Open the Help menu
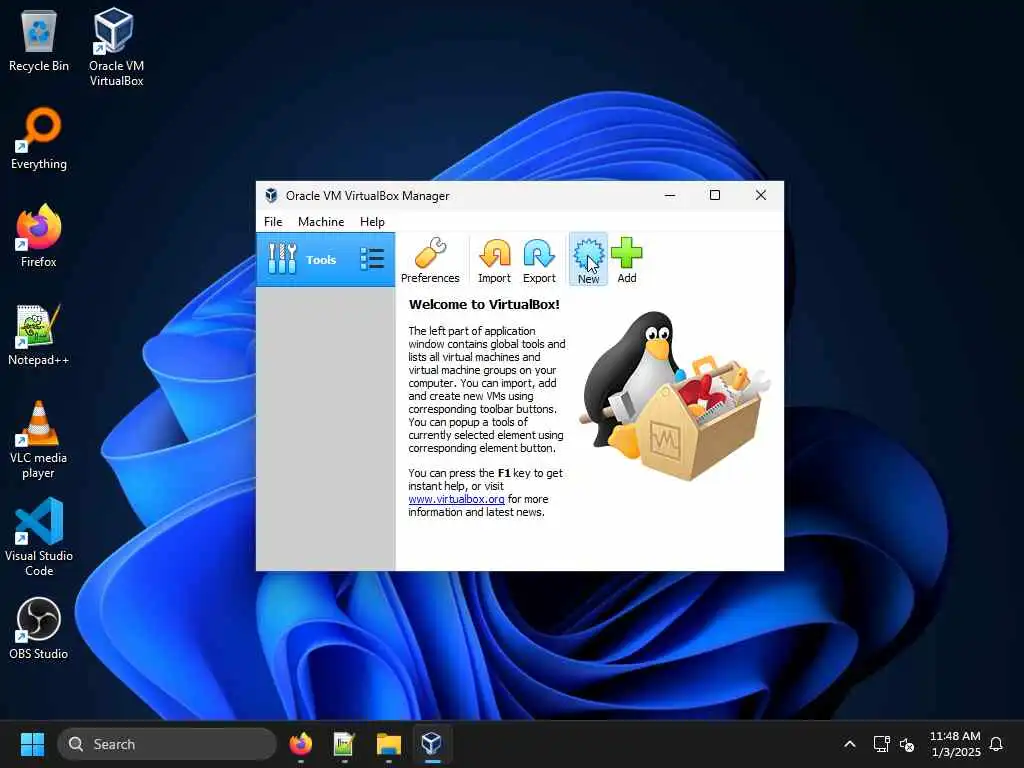The width and height of the screenshot is (1024, 768). 372,221
